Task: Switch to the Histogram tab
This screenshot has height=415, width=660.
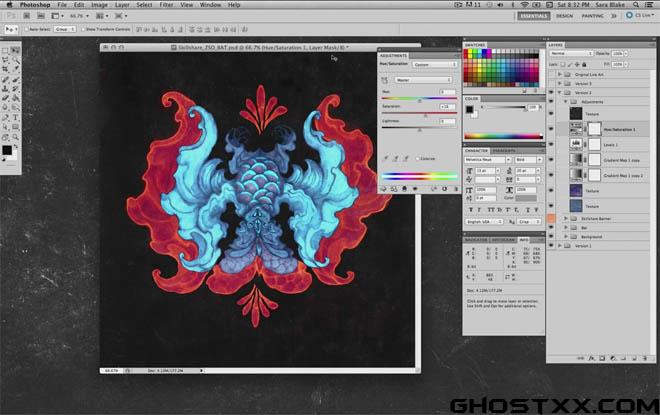Action: (x=503, y=240)
